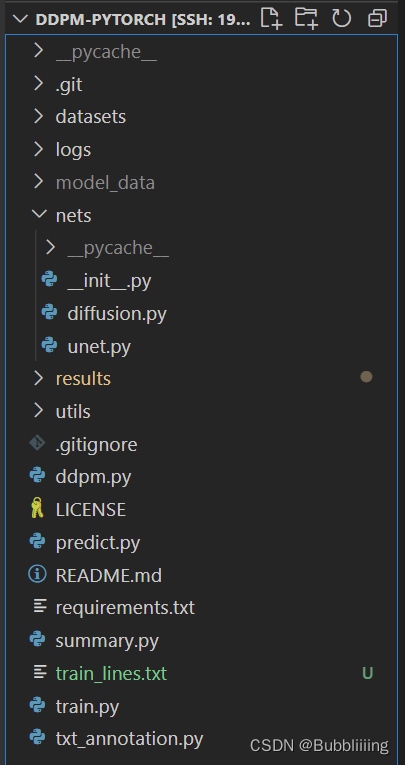
Task: Collapse all folders using the collapse icon
Action: click(x=377, y=19)
